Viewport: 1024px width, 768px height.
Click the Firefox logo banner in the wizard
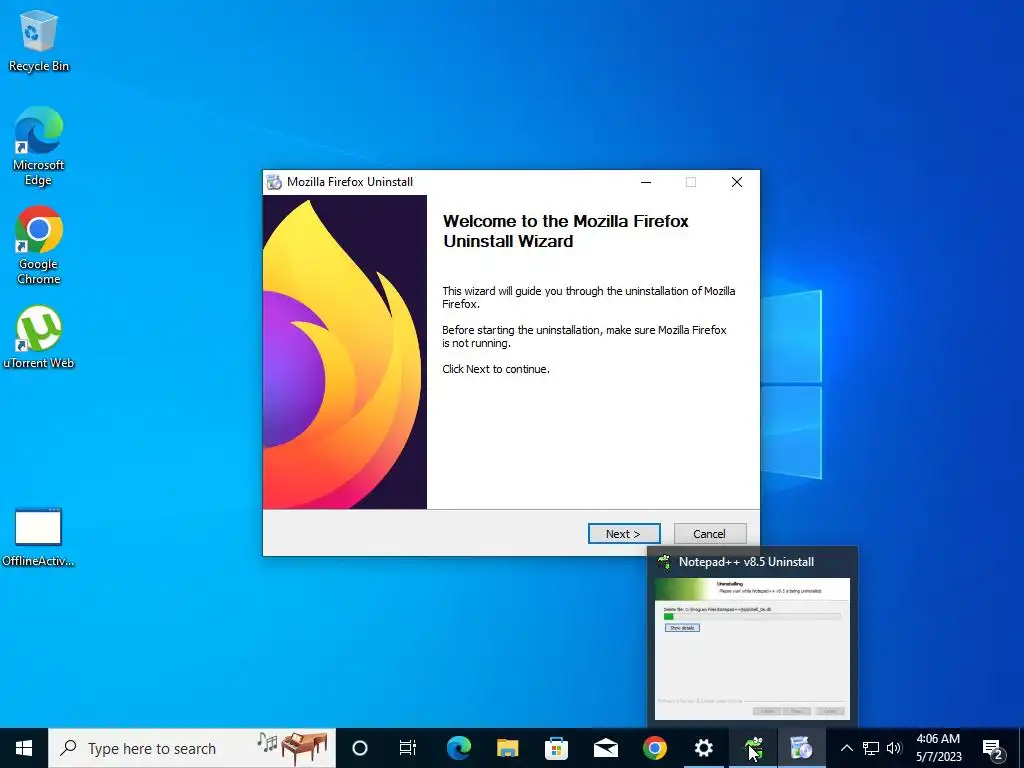345,352
